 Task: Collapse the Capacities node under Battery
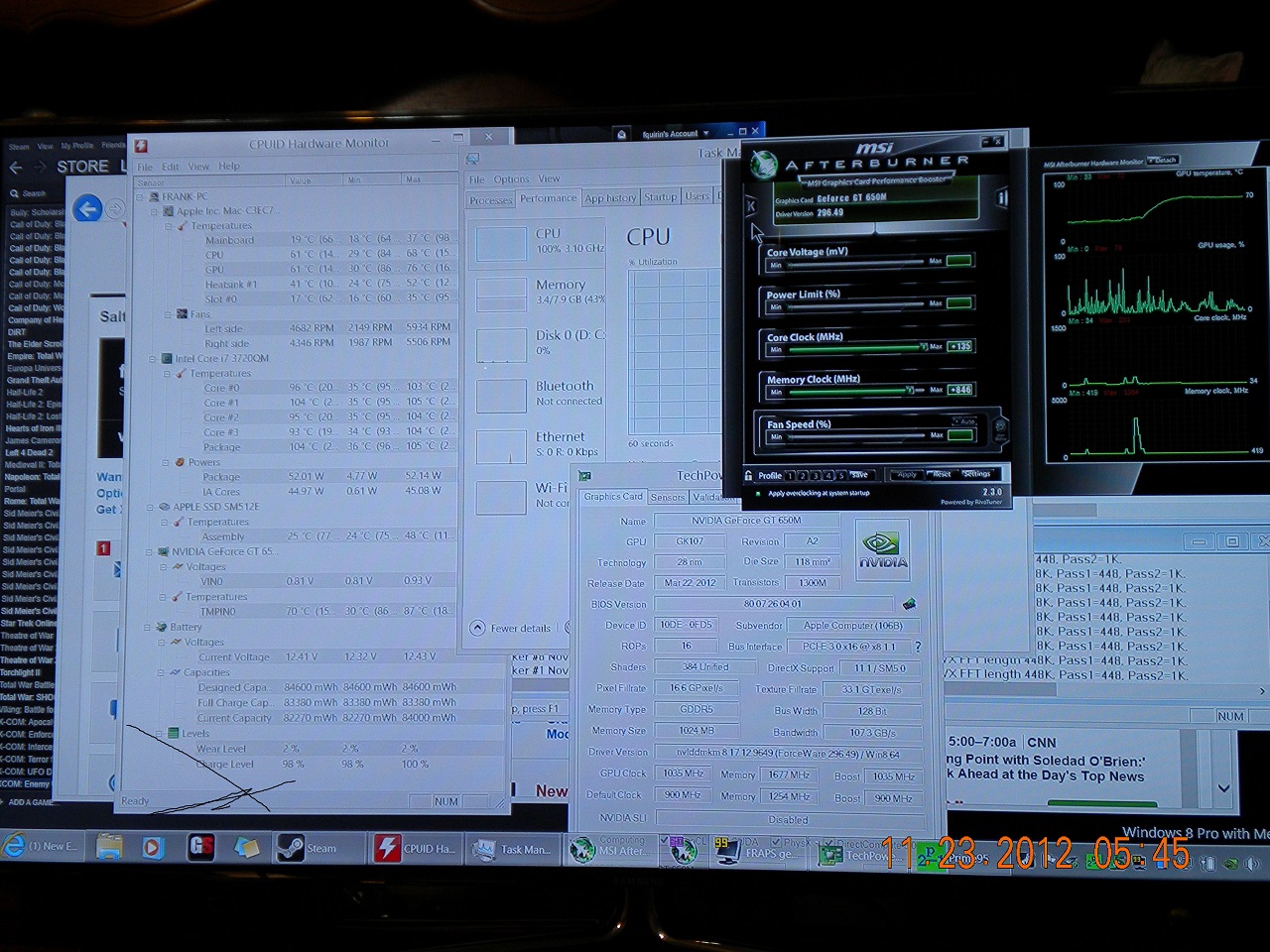(x=162, y=672)
